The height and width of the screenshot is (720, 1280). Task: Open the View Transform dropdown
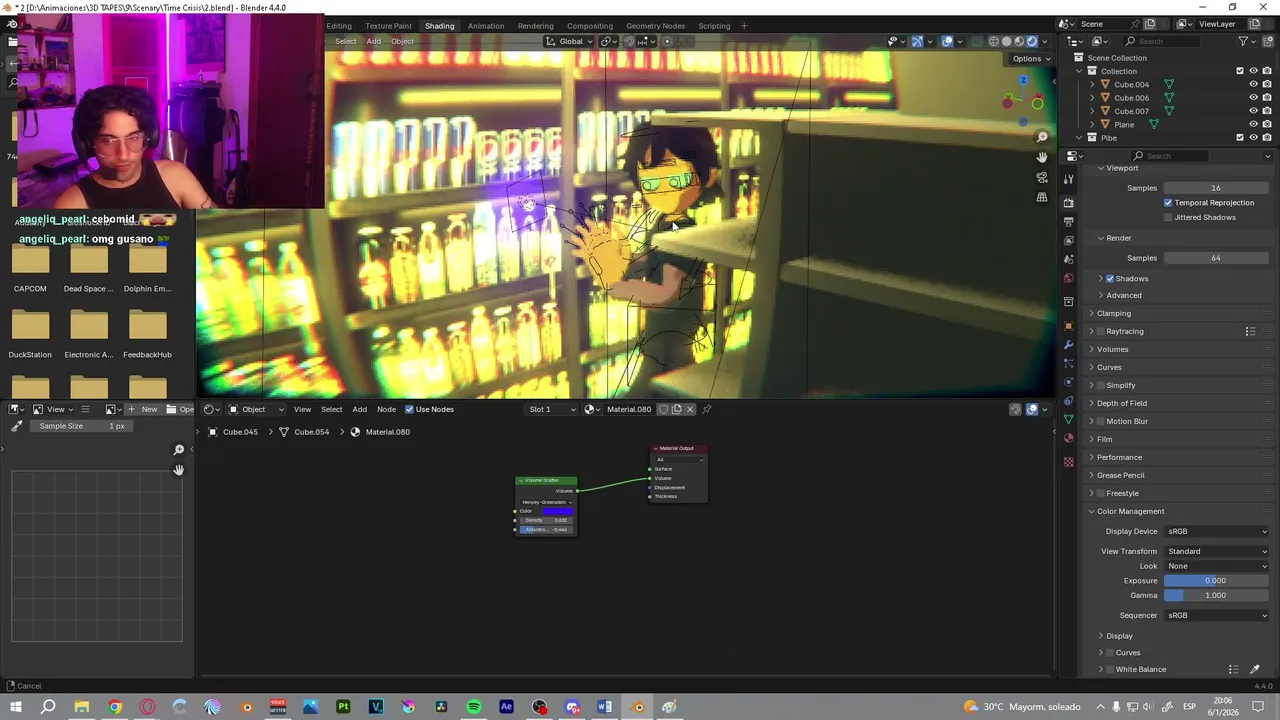[x=1217, y=551]
